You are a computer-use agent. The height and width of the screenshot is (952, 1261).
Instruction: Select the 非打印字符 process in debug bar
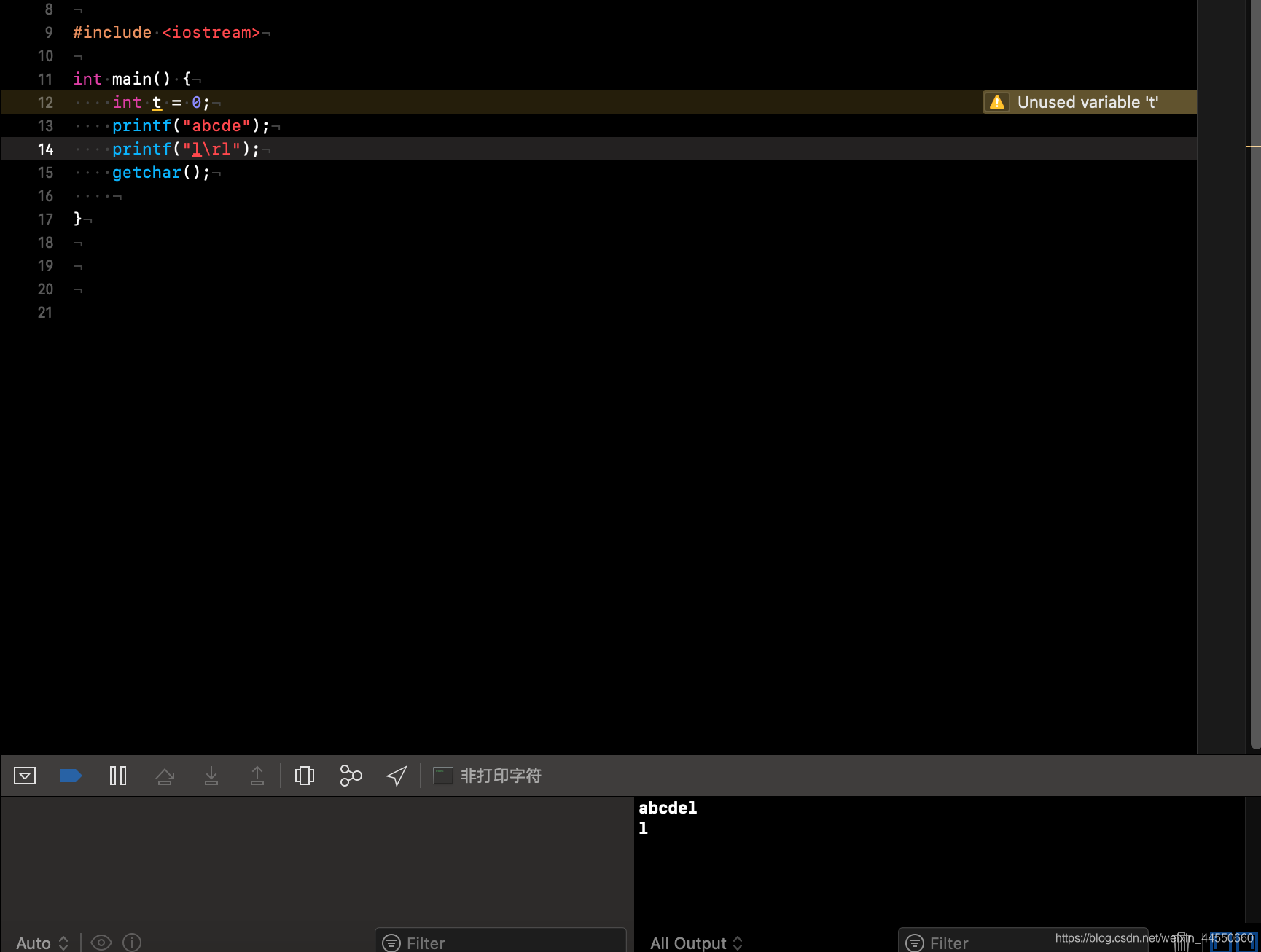(x=501, y=776)
